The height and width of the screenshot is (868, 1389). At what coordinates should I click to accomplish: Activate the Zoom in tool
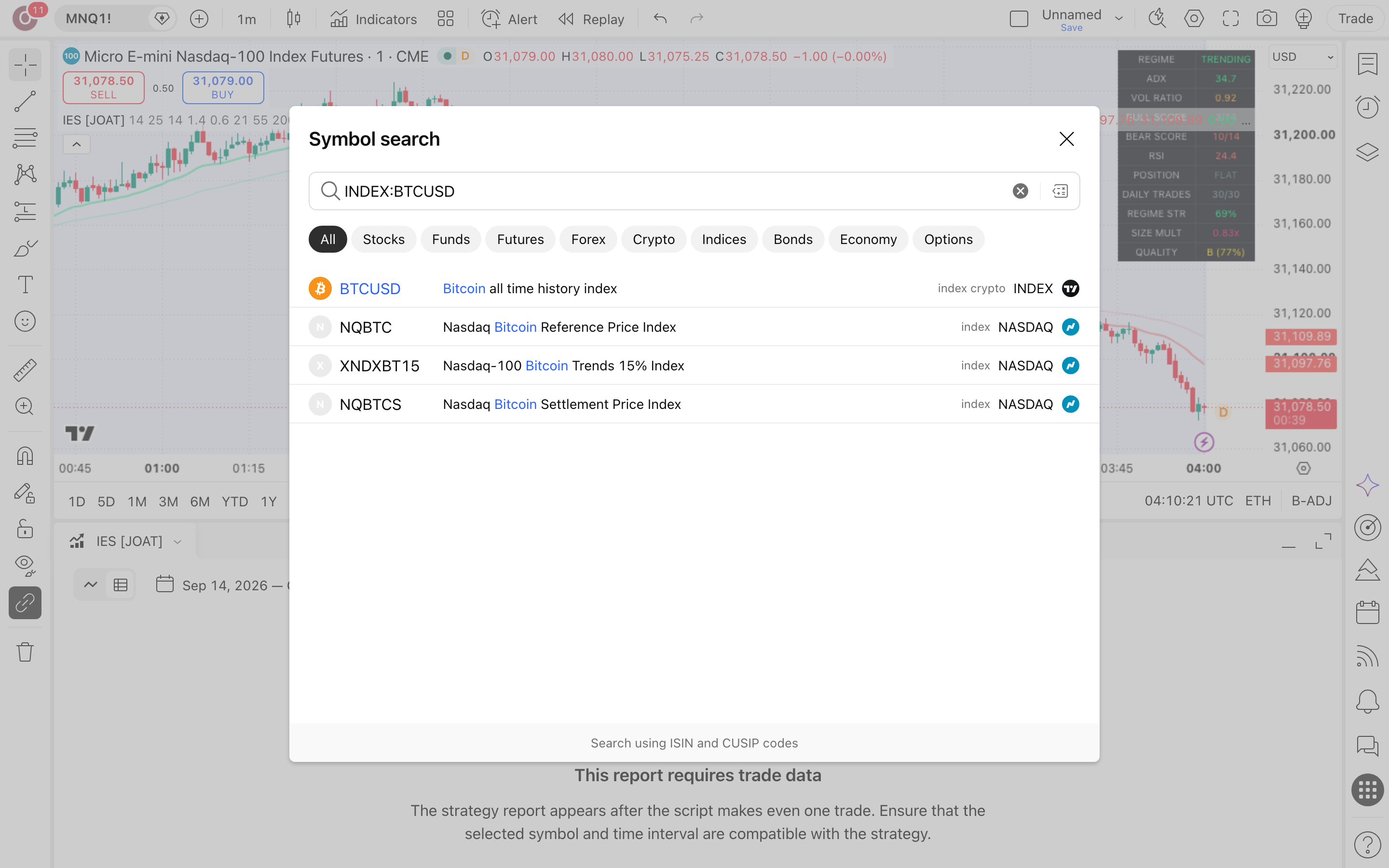[x=25, y=407]
